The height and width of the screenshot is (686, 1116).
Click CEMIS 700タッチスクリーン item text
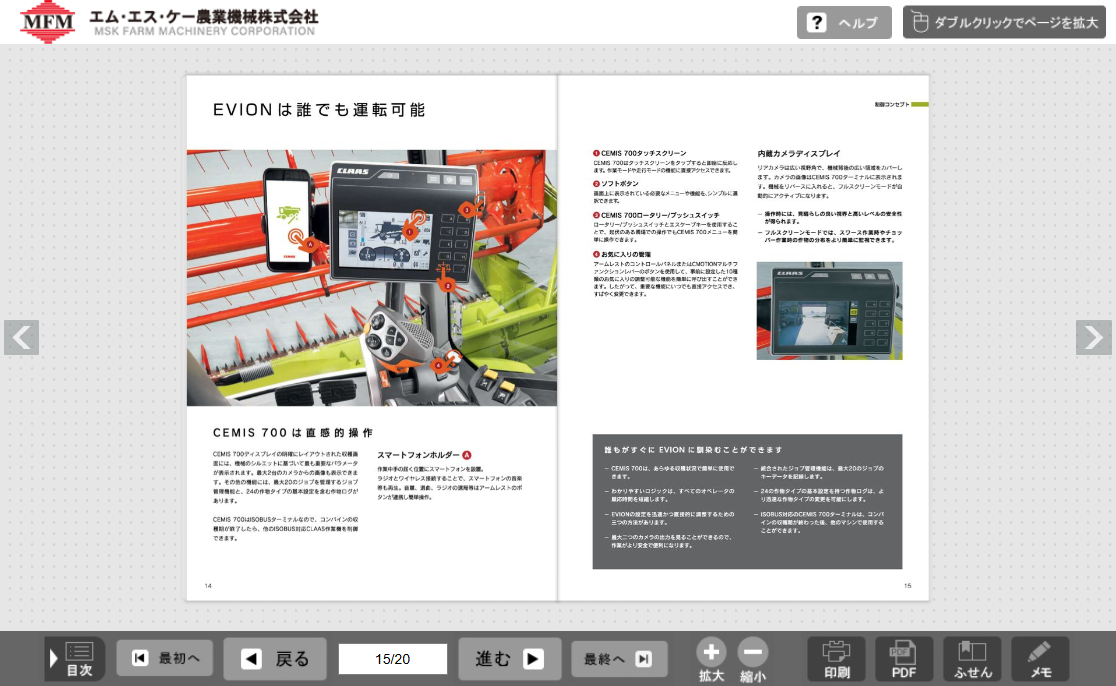click(x=643, y=153)
